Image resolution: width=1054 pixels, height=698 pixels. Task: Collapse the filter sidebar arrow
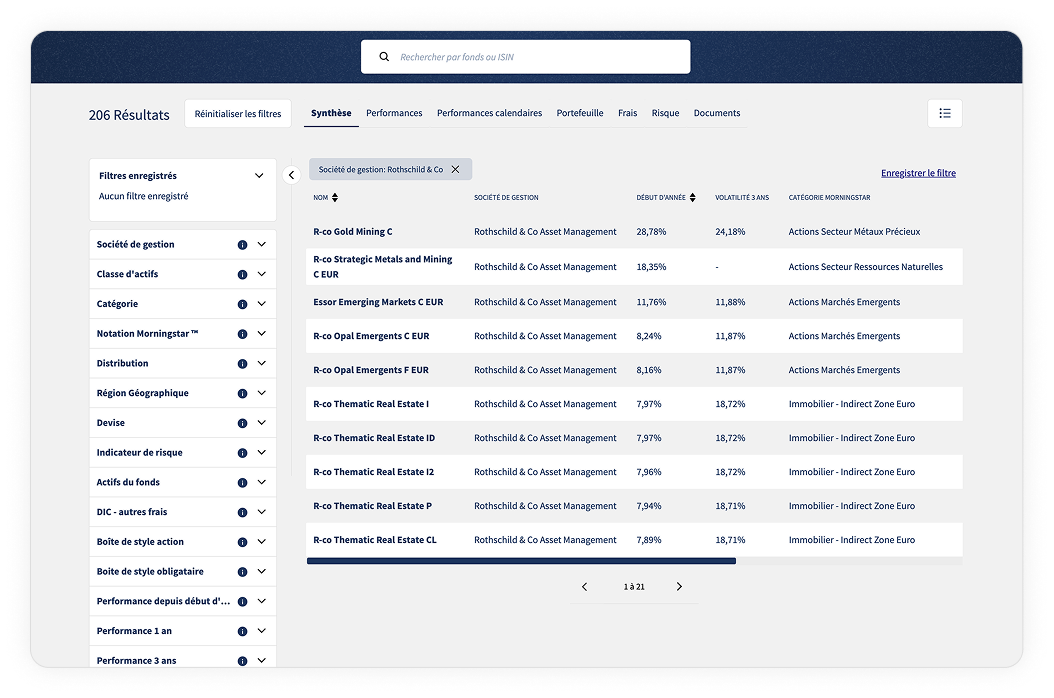(x=291, y=175)
